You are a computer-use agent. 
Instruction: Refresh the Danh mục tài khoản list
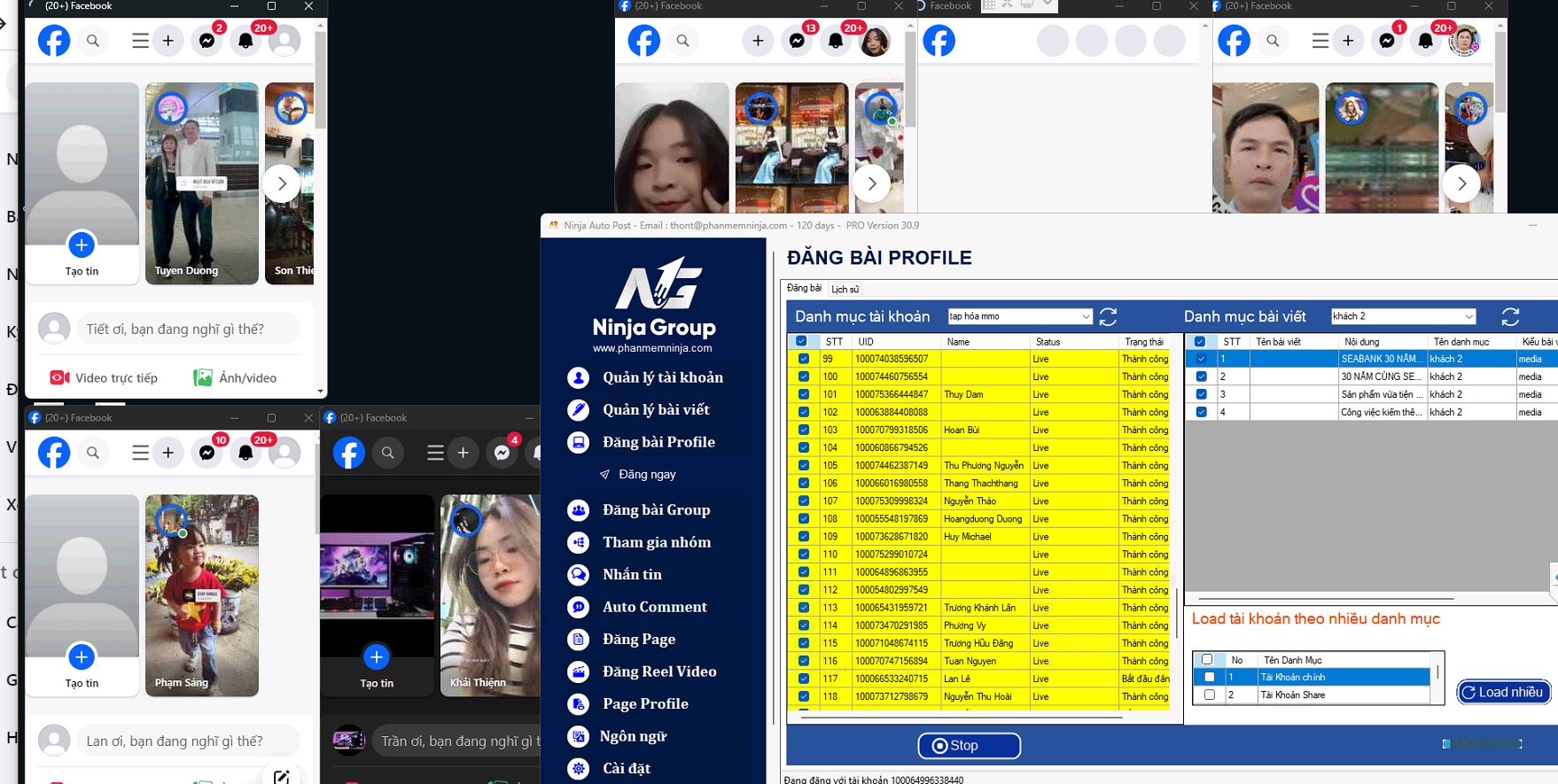tap(1108, 316)
